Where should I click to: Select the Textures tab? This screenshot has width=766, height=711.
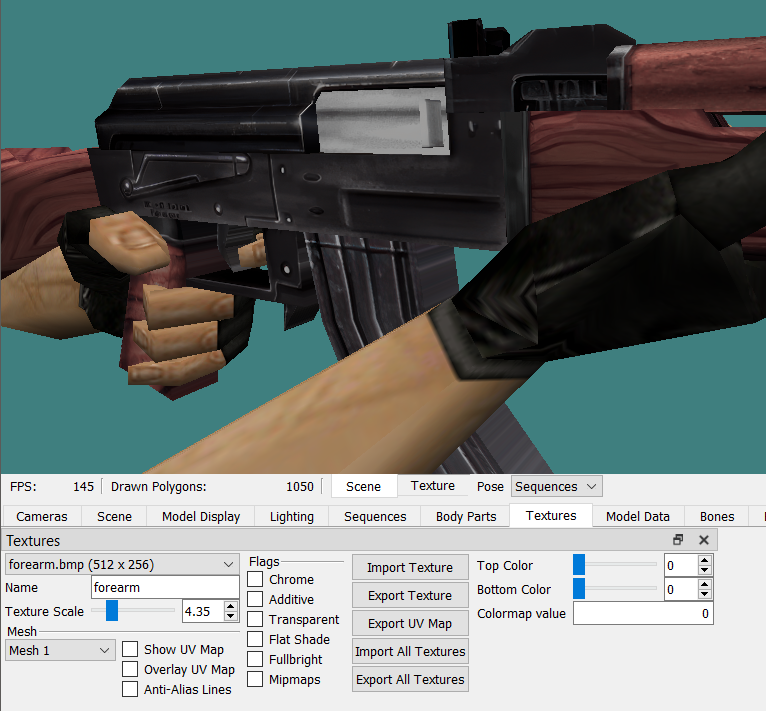(551, 516)
